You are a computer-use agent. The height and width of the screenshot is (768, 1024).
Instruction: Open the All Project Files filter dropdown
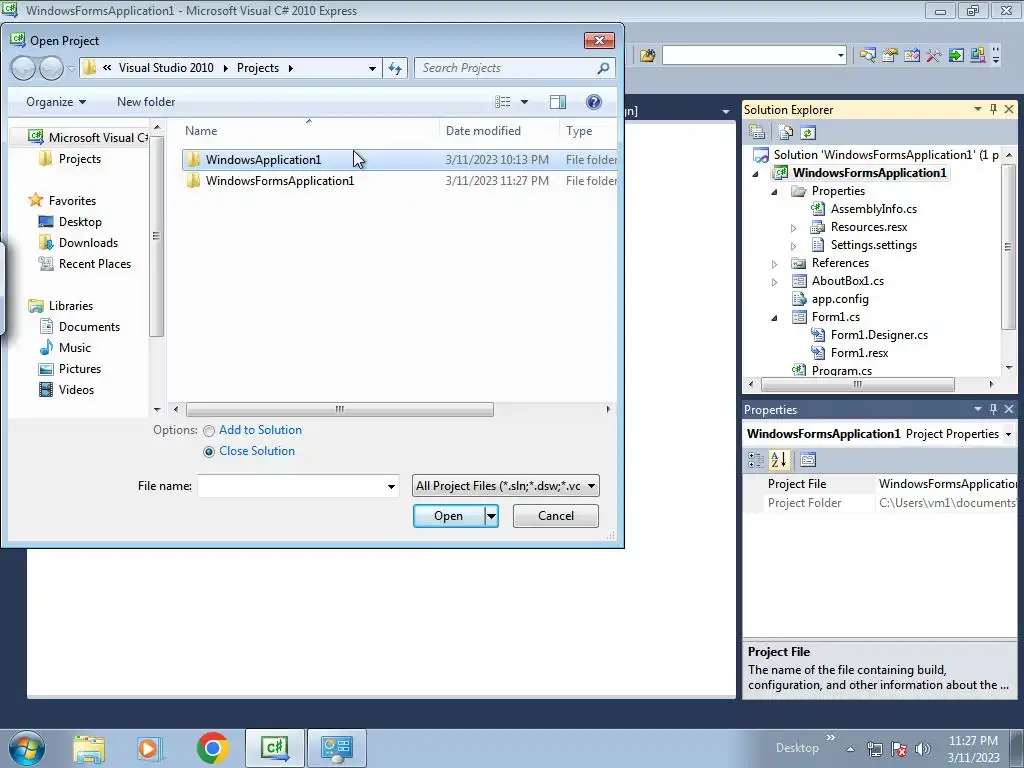pos(505,486)
